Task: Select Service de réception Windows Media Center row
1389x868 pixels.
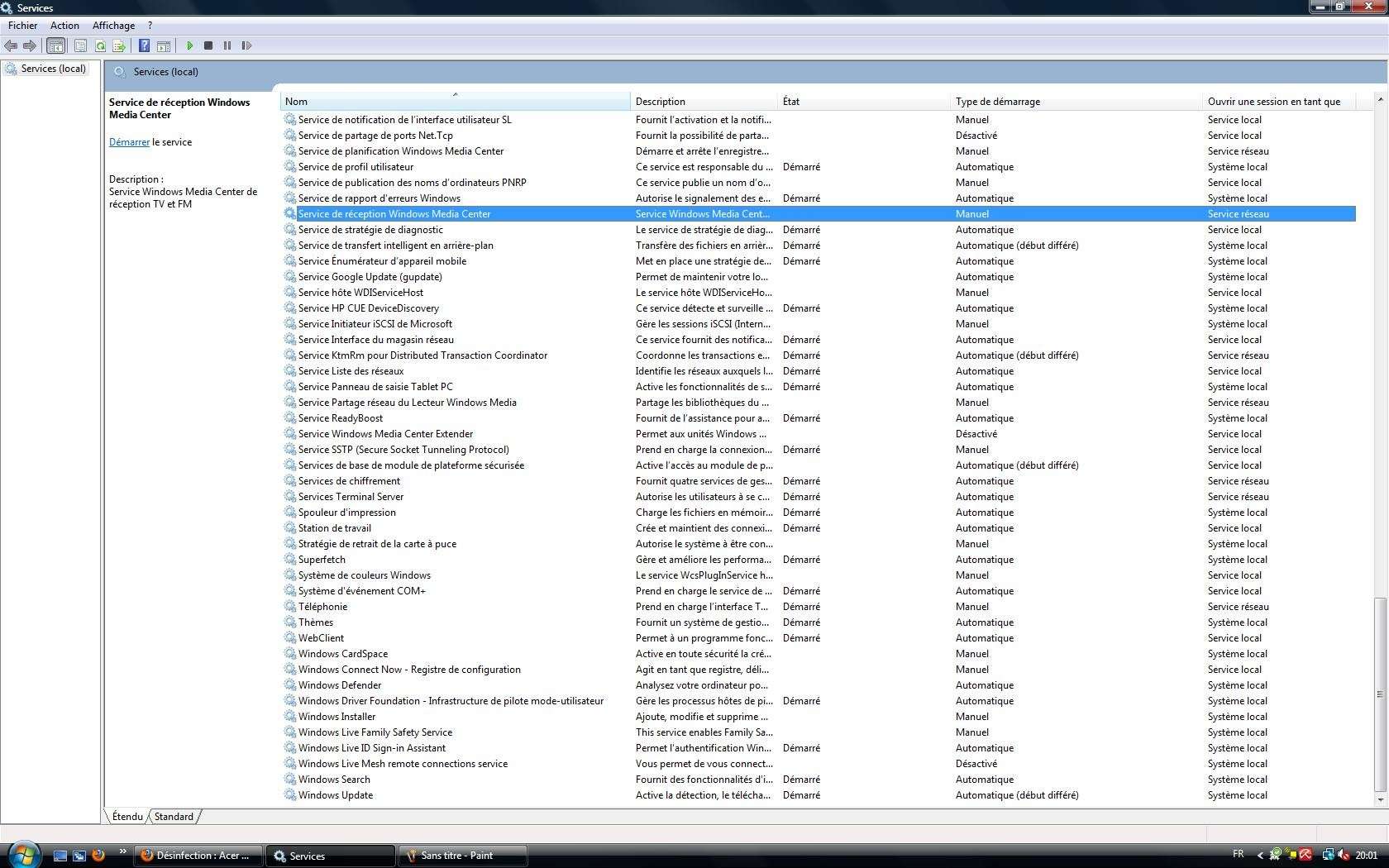Action: [x=819, y=214]
